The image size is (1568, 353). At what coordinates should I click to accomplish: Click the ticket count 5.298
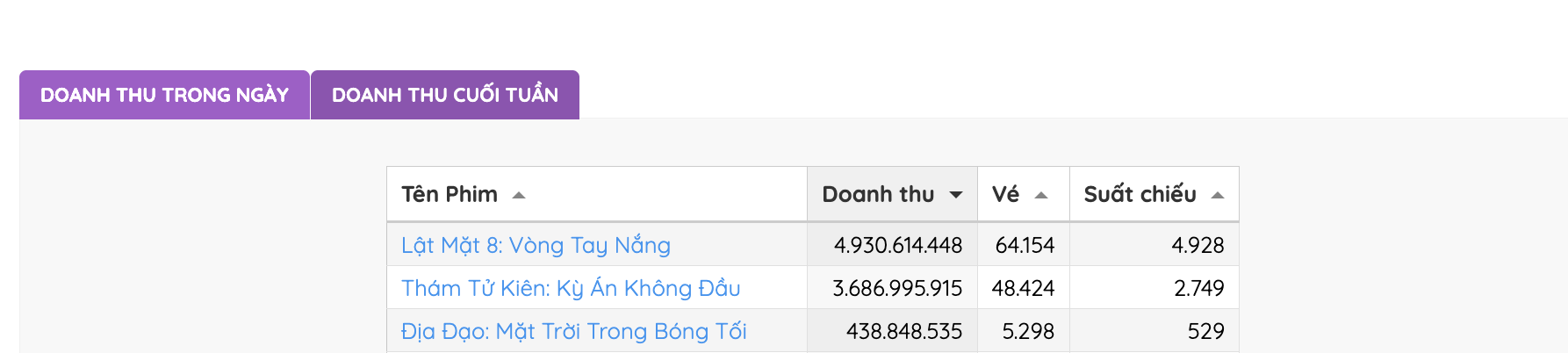point(1028,331)
